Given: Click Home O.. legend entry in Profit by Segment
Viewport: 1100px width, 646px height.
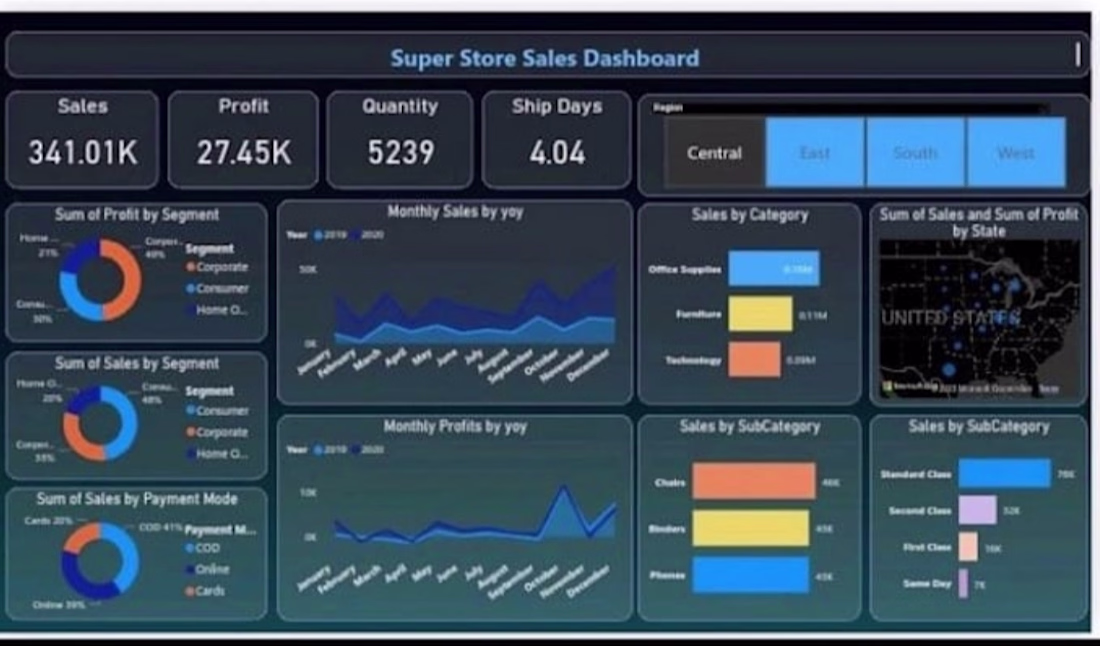Looking at the screenshot, I should click(x=216, y=310).
